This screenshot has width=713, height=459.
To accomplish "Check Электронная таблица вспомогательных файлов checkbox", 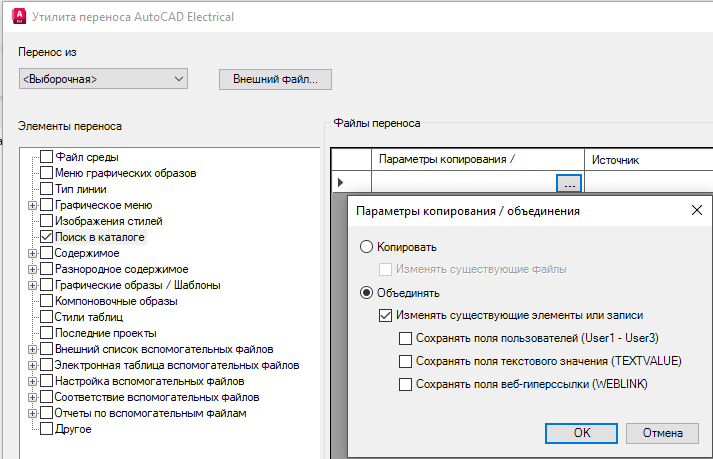I will (46, 365).
